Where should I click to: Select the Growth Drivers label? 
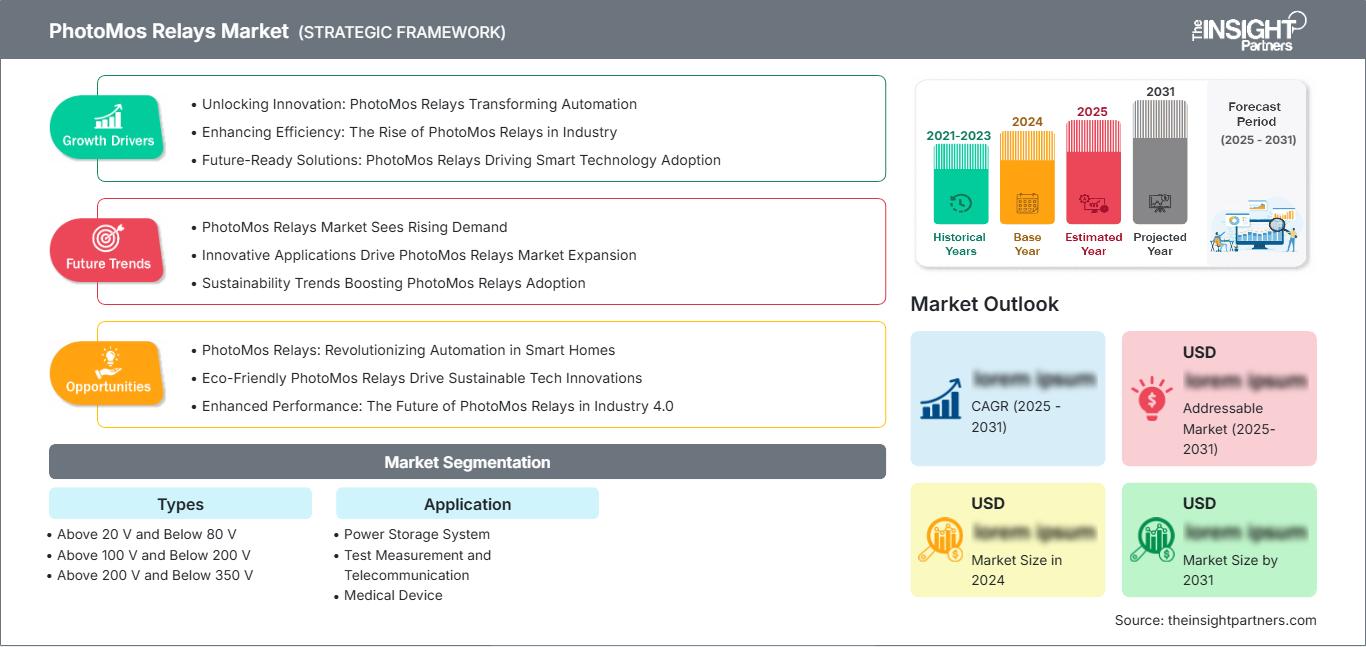(x=108, y=141)
